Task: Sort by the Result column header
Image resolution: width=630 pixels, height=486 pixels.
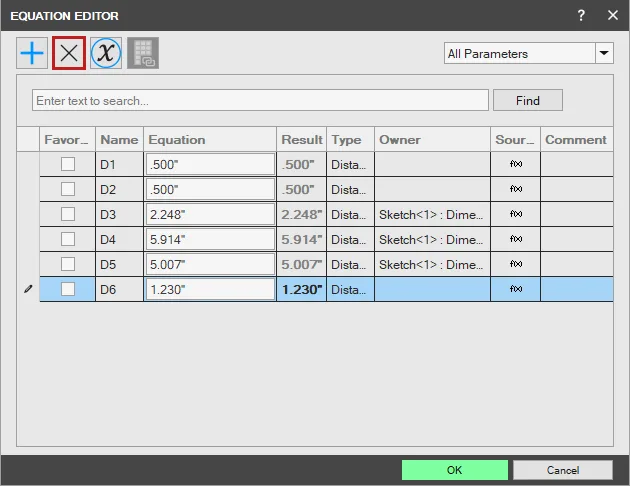Action: coord(302,139)
